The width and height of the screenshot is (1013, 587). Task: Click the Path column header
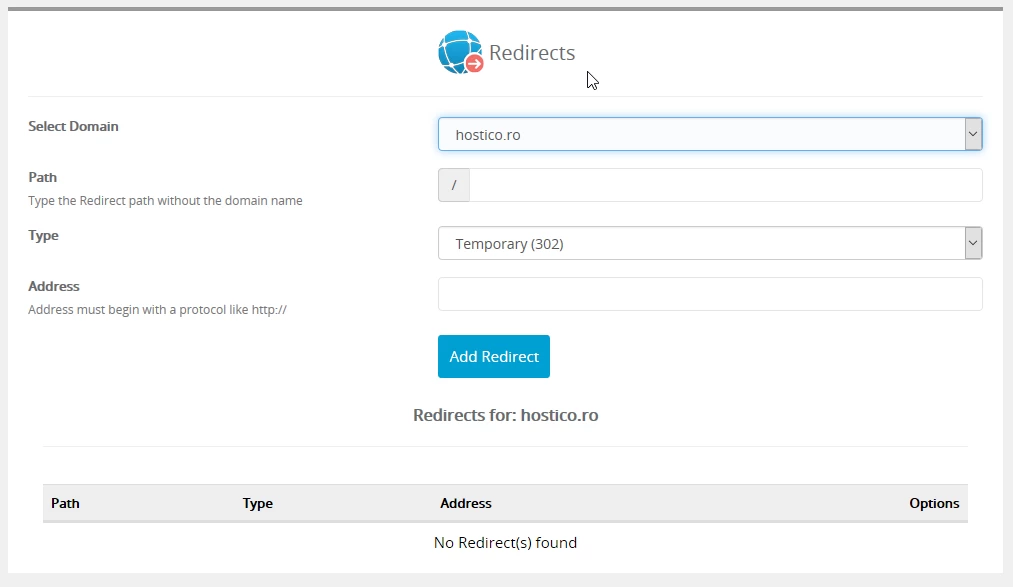pyautogui.click(x=65, y=503)
